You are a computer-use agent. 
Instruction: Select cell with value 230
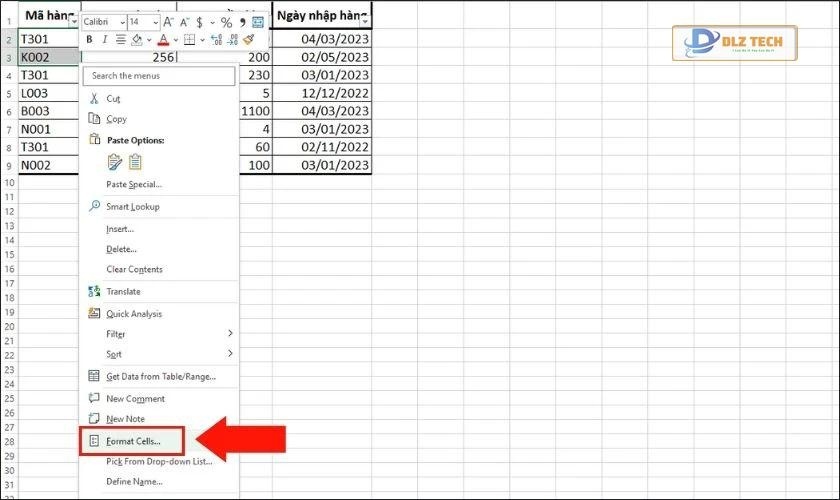(x=256, y=75)
